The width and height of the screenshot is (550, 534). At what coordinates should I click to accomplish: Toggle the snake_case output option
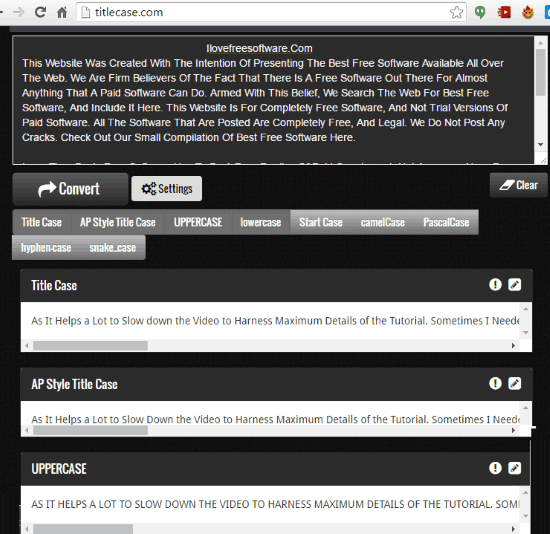coord(112,248)
